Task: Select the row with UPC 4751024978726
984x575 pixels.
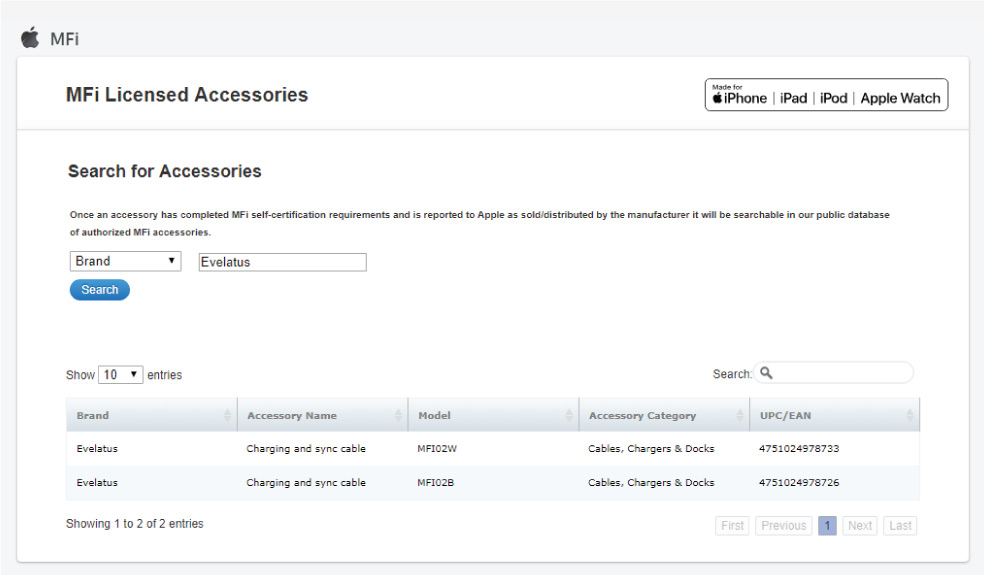Action: (798, 483)
